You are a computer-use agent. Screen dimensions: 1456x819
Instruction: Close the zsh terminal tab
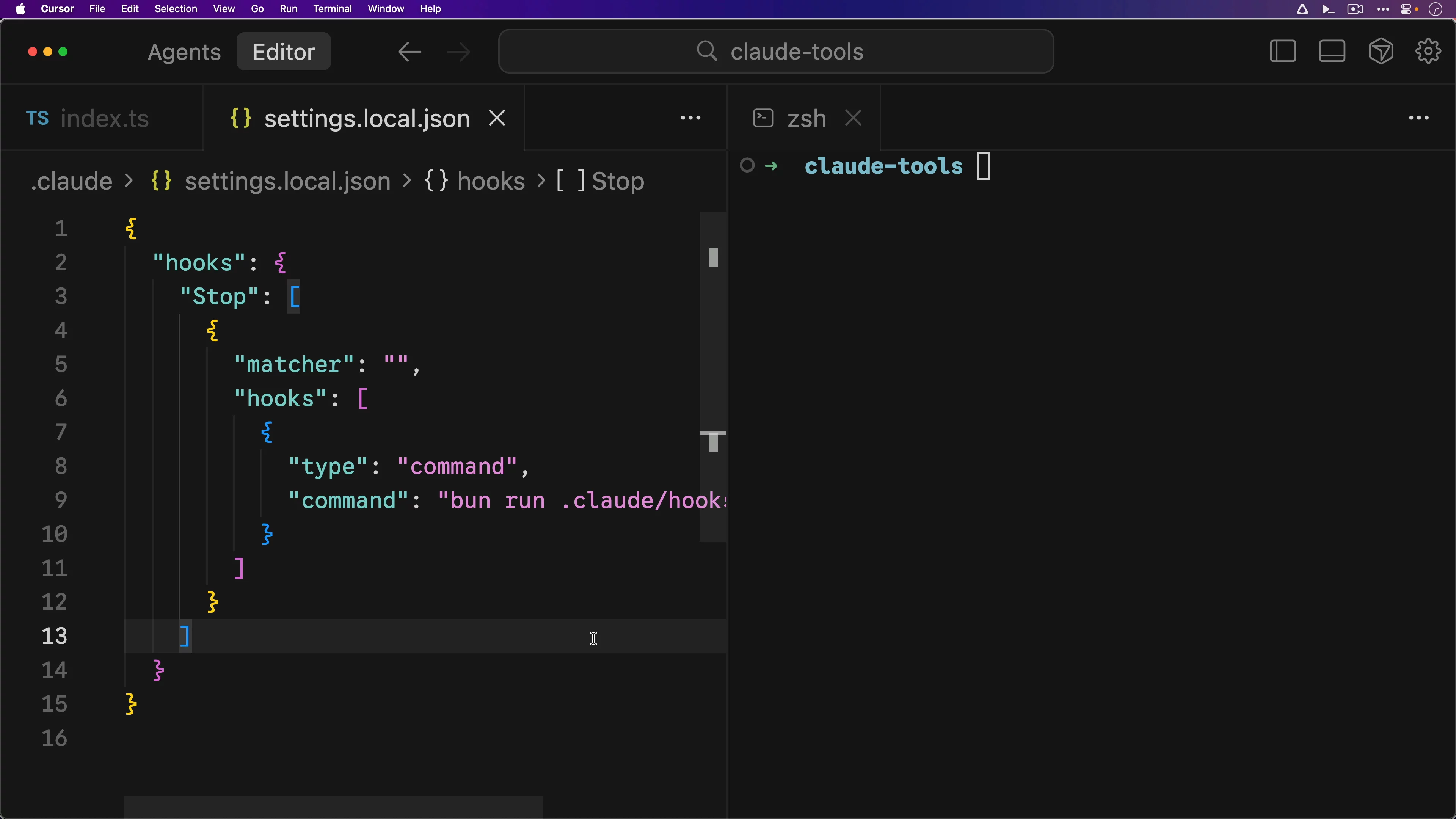[853, 118]
